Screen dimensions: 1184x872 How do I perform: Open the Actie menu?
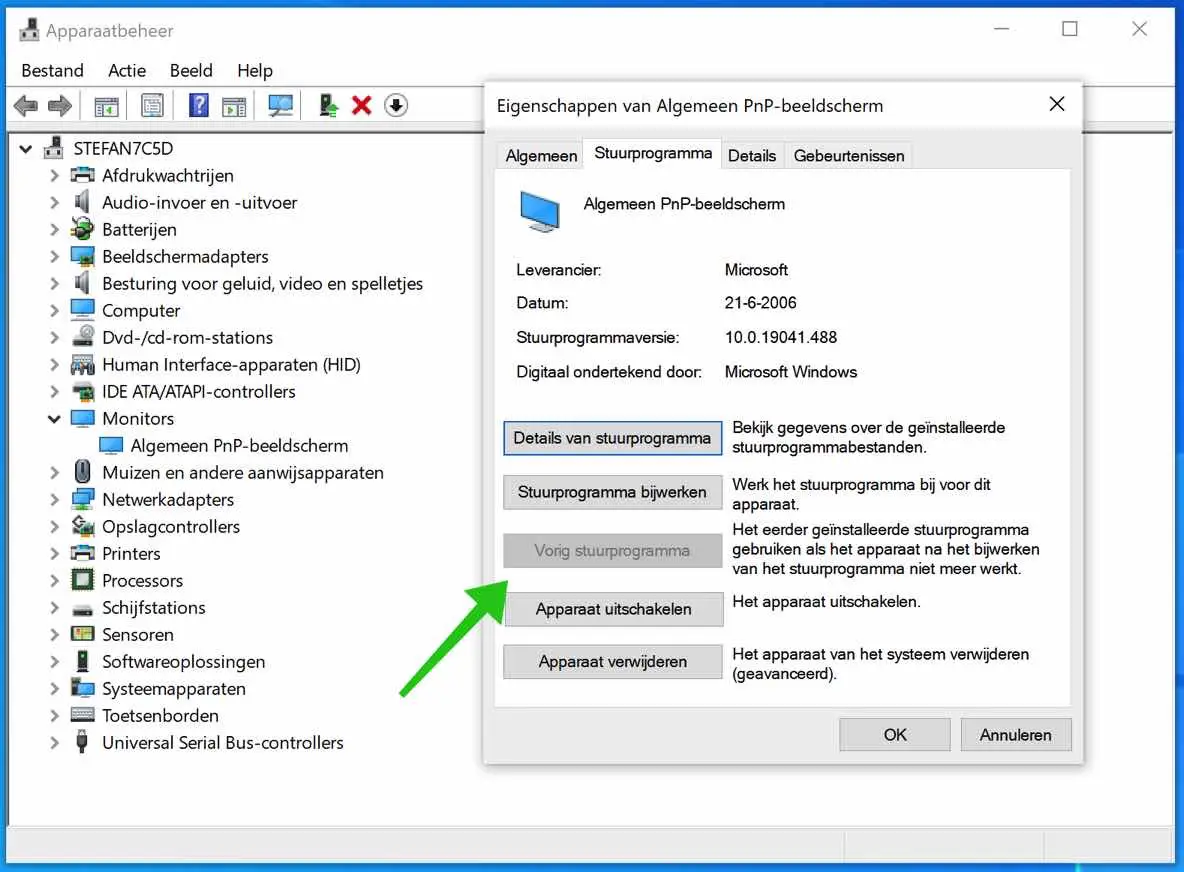127,70
